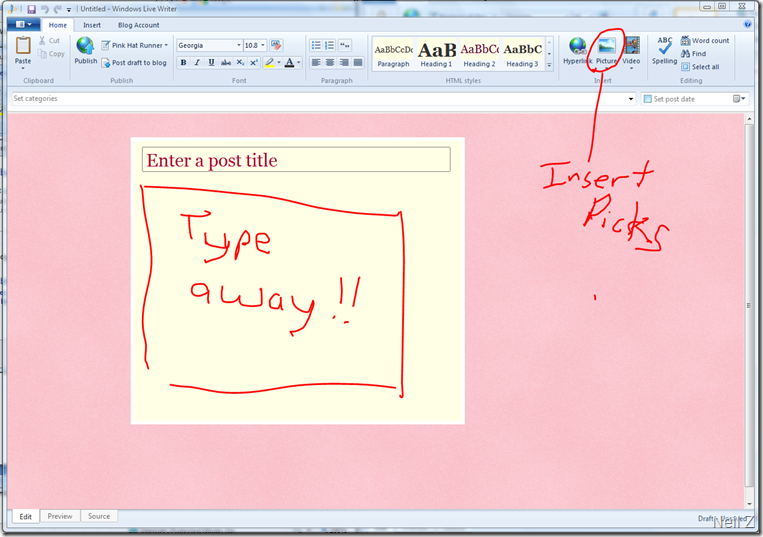Click the clear formatting icon
763x537 pixels.
[276, 45]
